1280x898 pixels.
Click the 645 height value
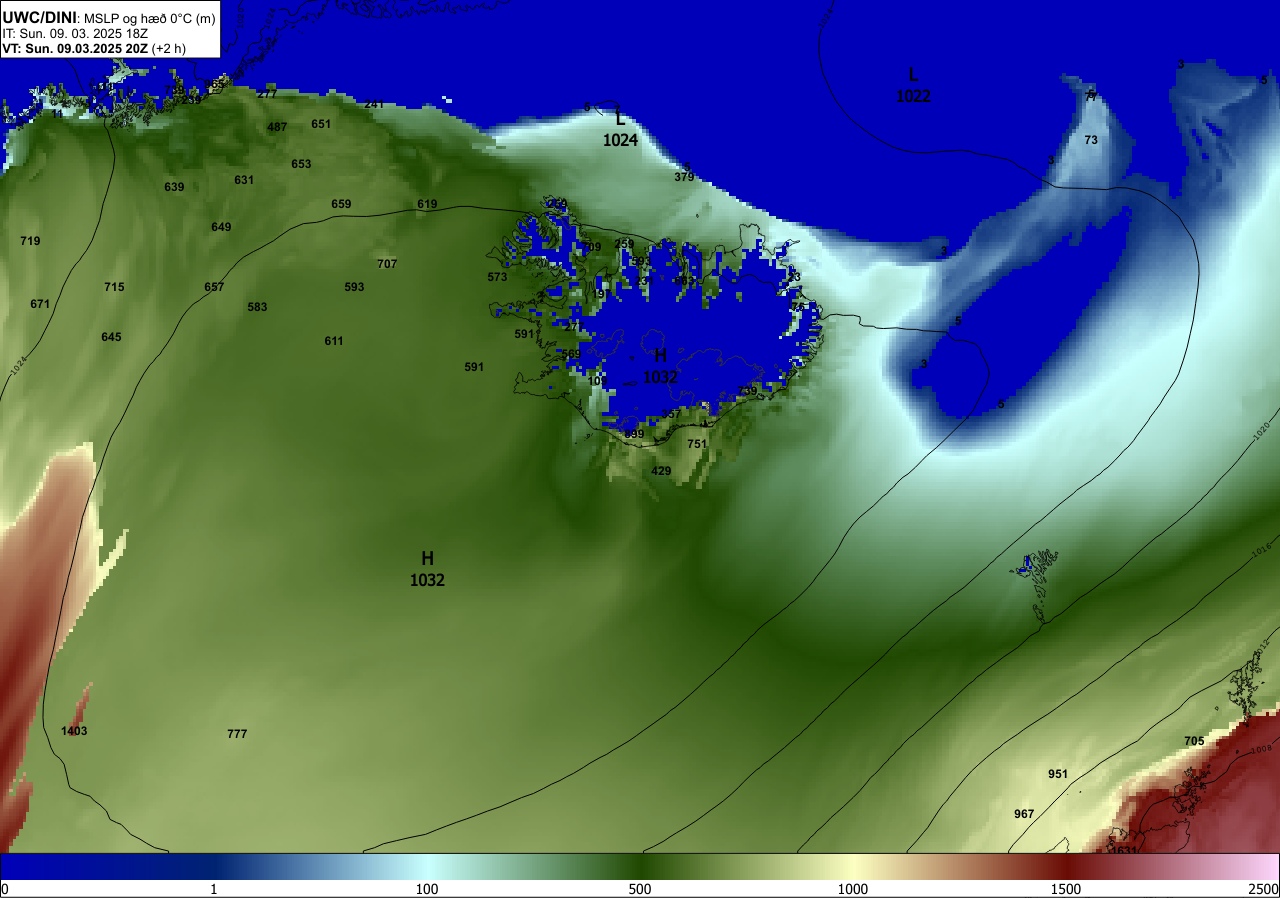111,337
